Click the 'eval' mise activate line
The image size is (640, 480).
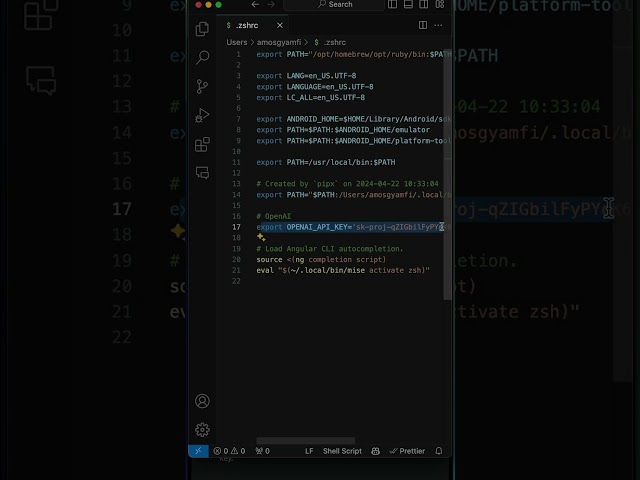[343, 270]
